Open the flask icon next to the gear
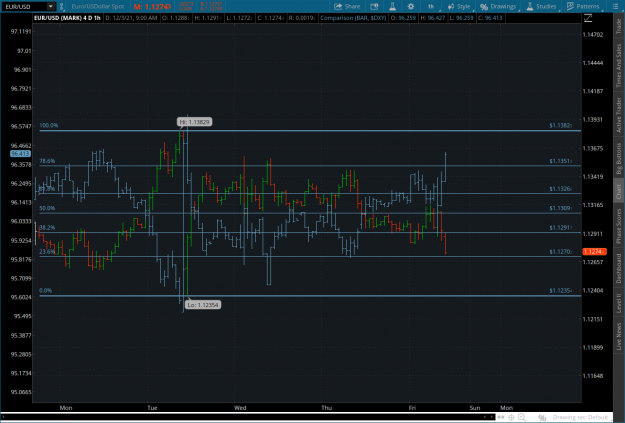Viewport: 625px width, 423px height. tap(393, 6)
